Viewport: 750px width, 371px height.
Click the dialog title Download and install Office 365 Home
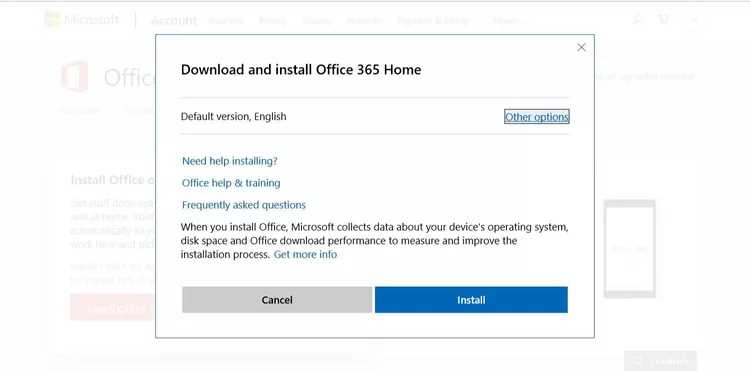tap(301, 70)
